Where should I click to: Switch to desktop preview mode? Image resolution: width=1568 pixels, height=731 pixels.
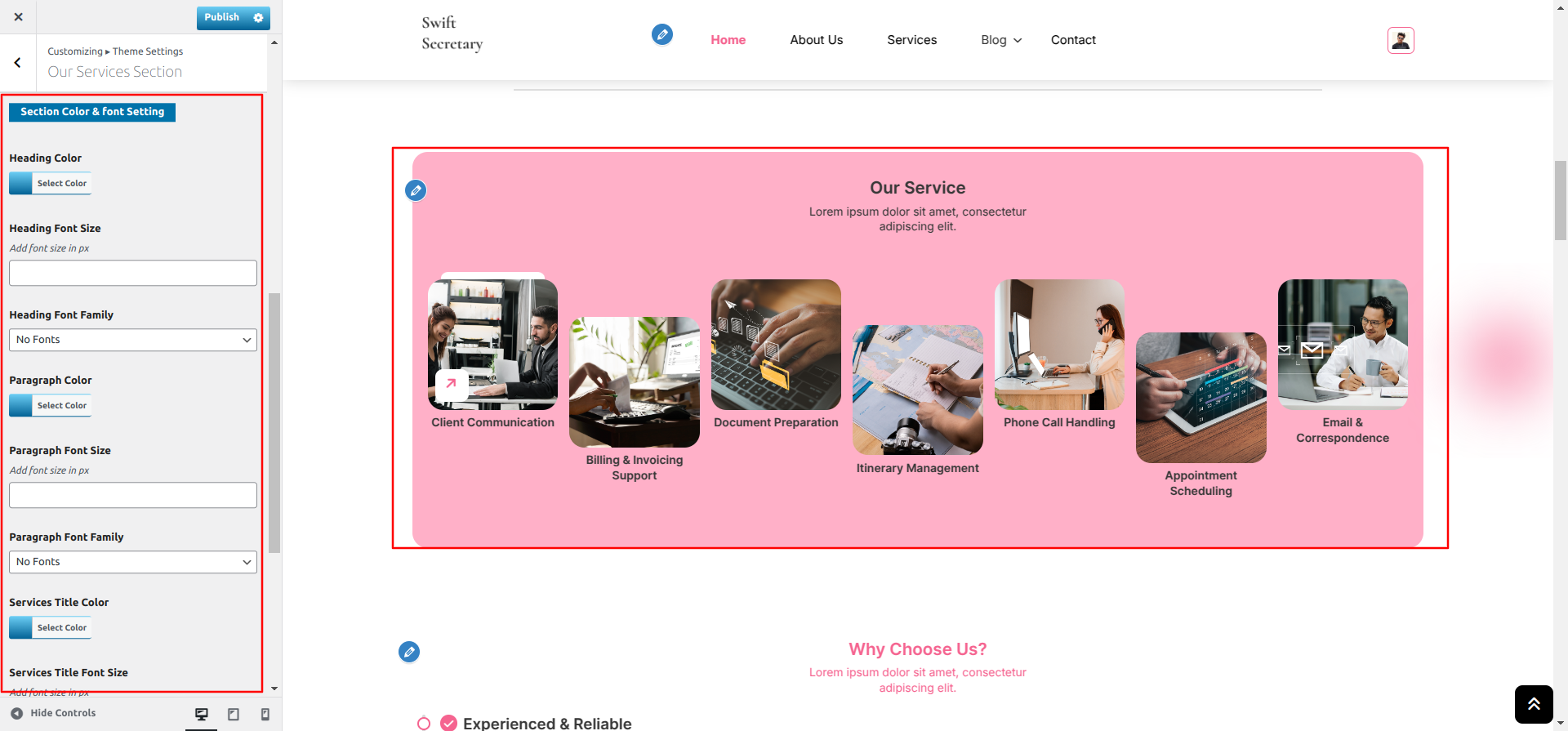202,714
